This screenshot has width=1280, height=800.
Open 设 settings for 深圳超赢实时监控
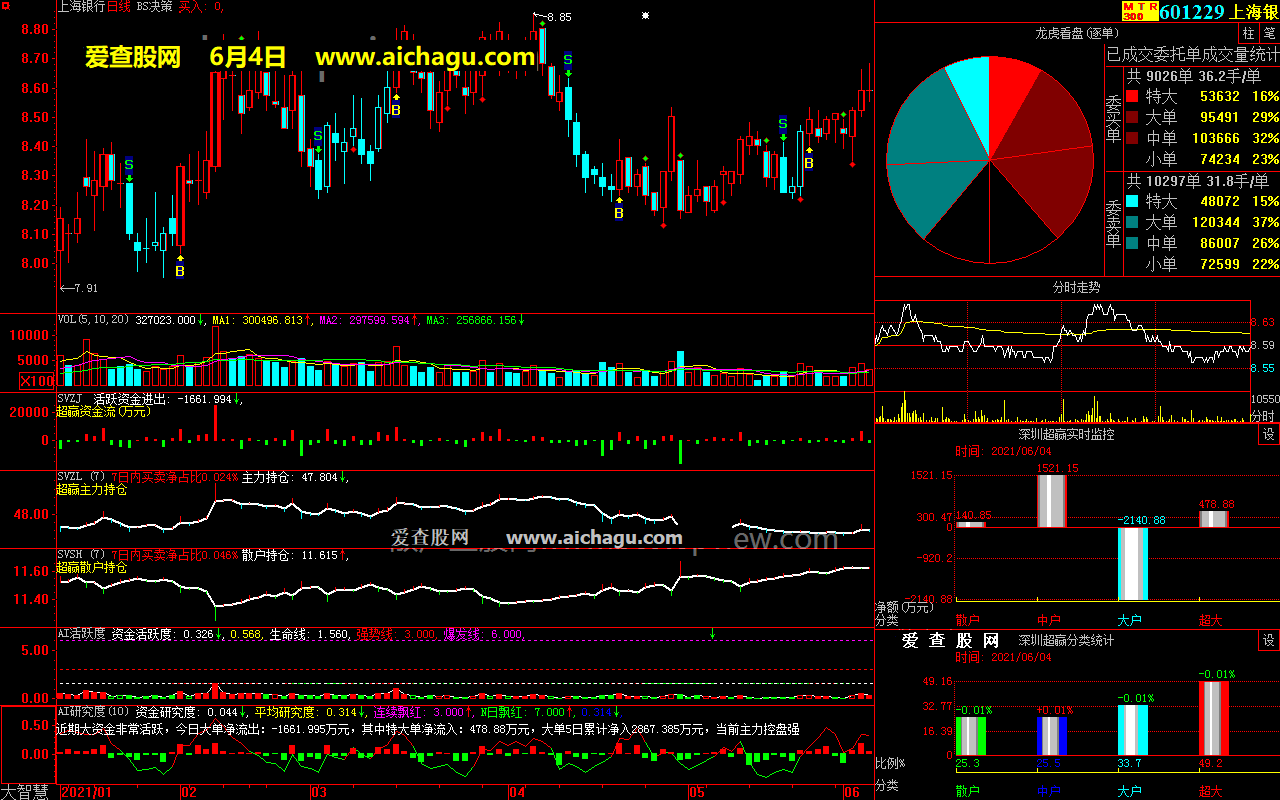pos(1268,434)
